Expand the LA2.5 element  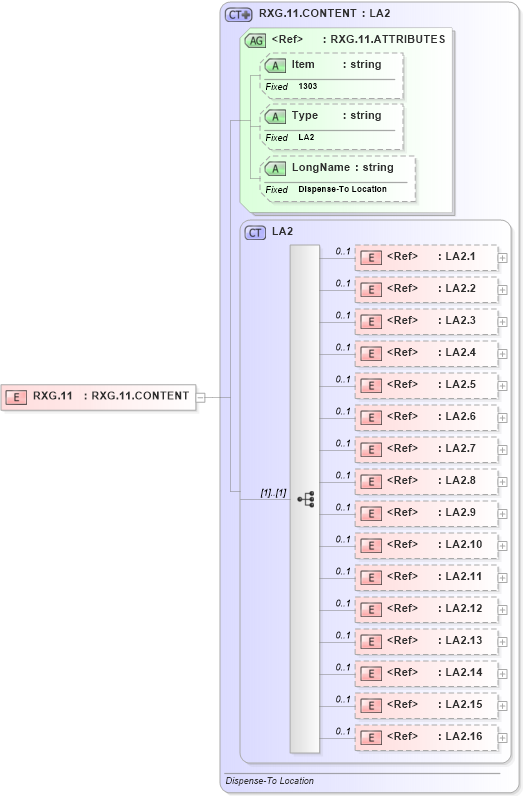(x=503, y=386)
